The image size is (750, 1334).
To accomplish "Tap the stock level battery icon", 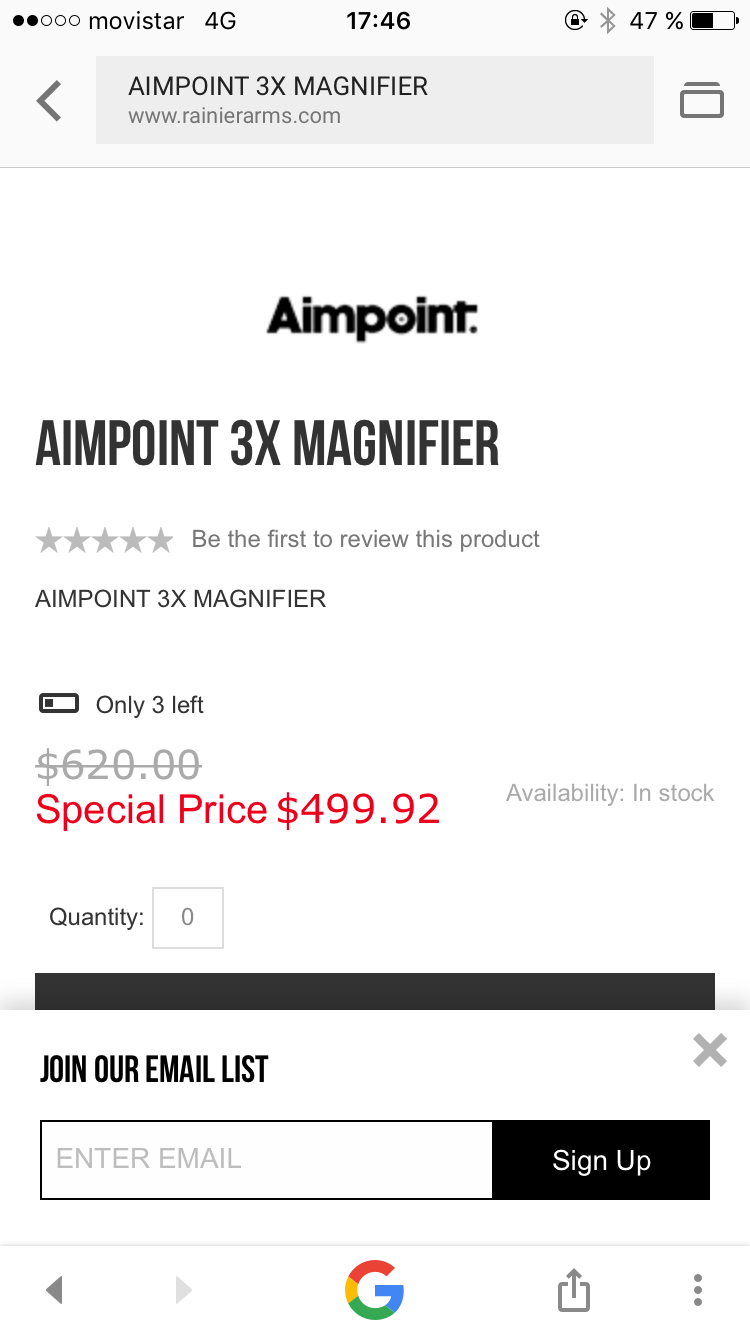I will (59, 704).
